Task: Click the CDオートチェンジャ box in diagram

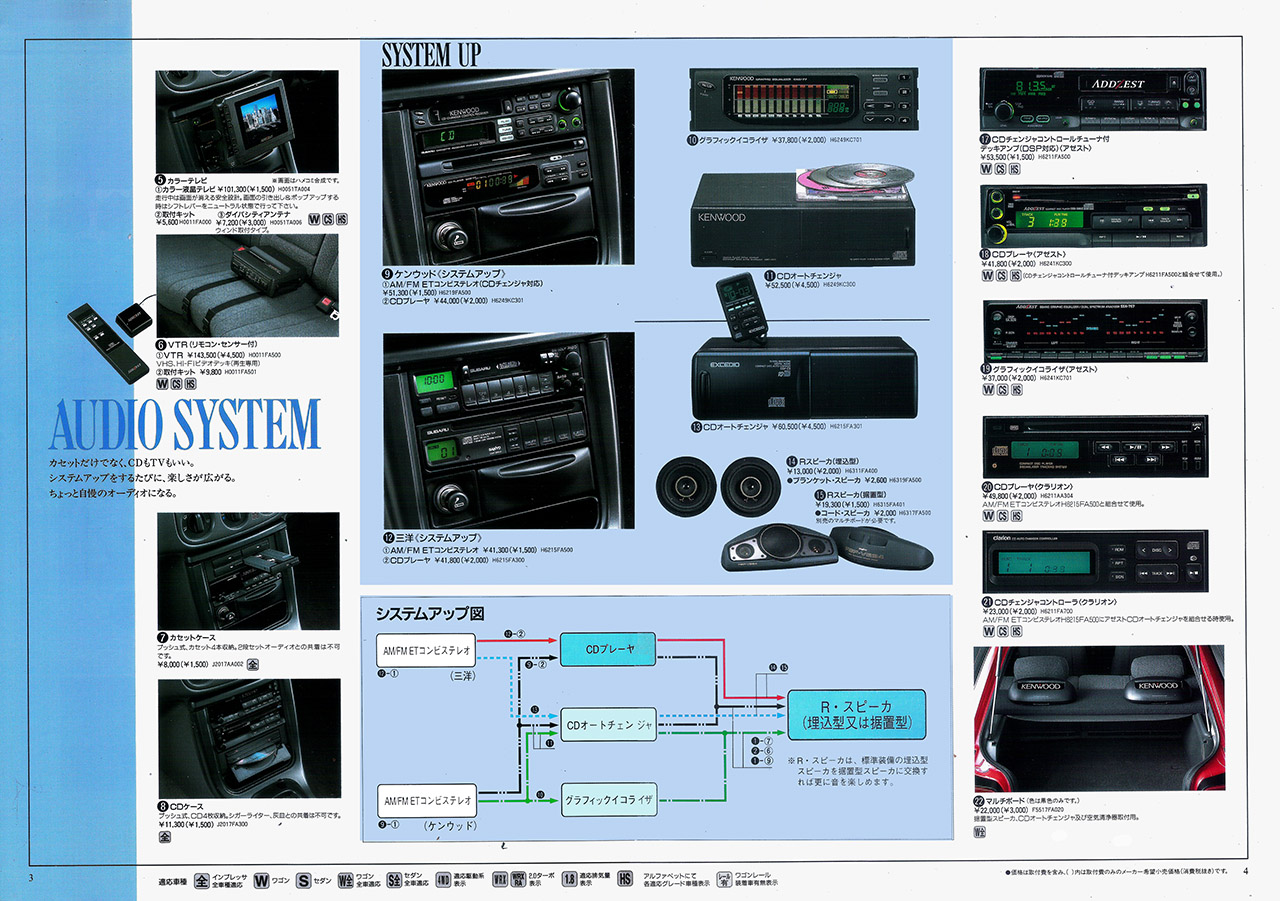Action: click(608, 725)
